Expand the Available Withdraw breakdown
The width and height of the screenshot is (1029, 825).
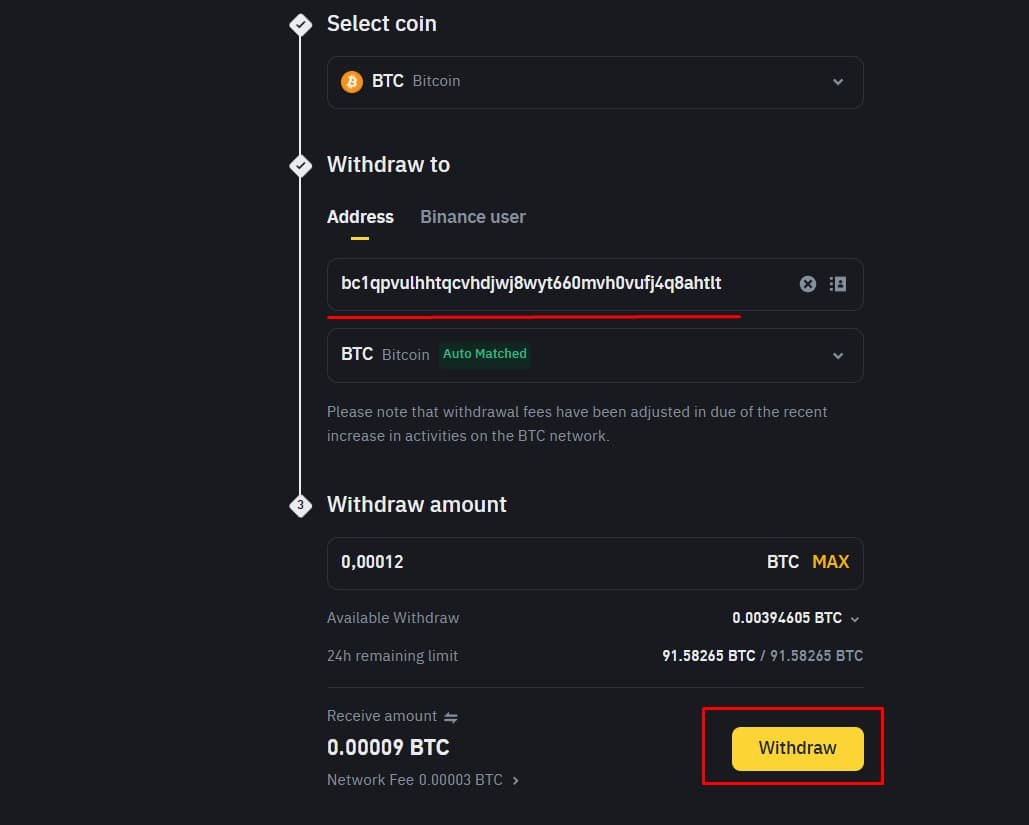(854, 618)
